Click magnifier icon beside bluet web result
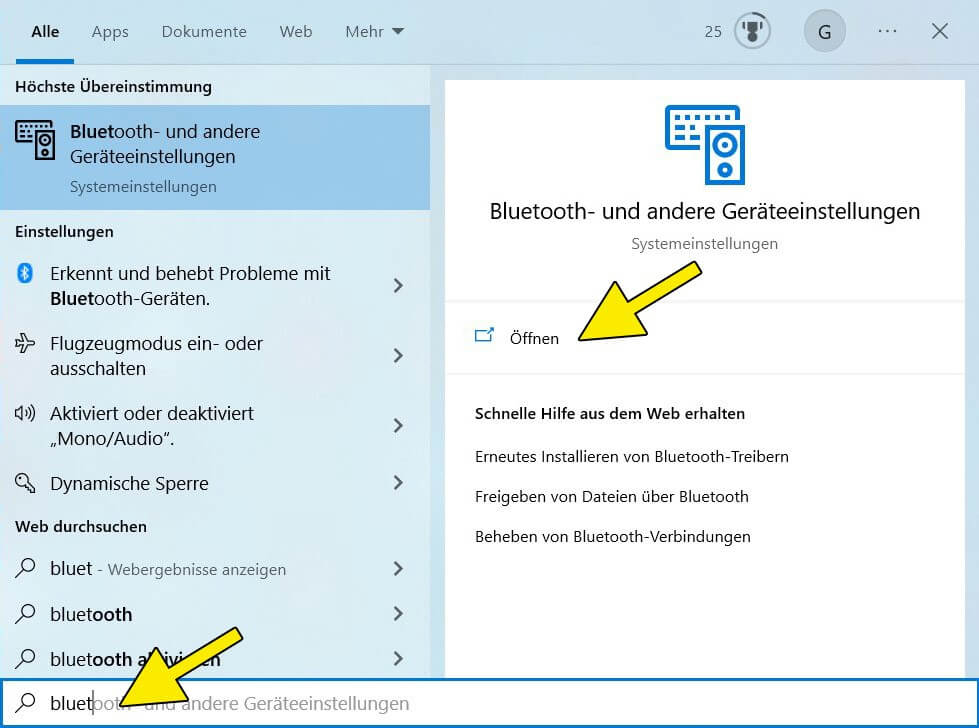Screen dimensions: 979x728 [25, 568]
